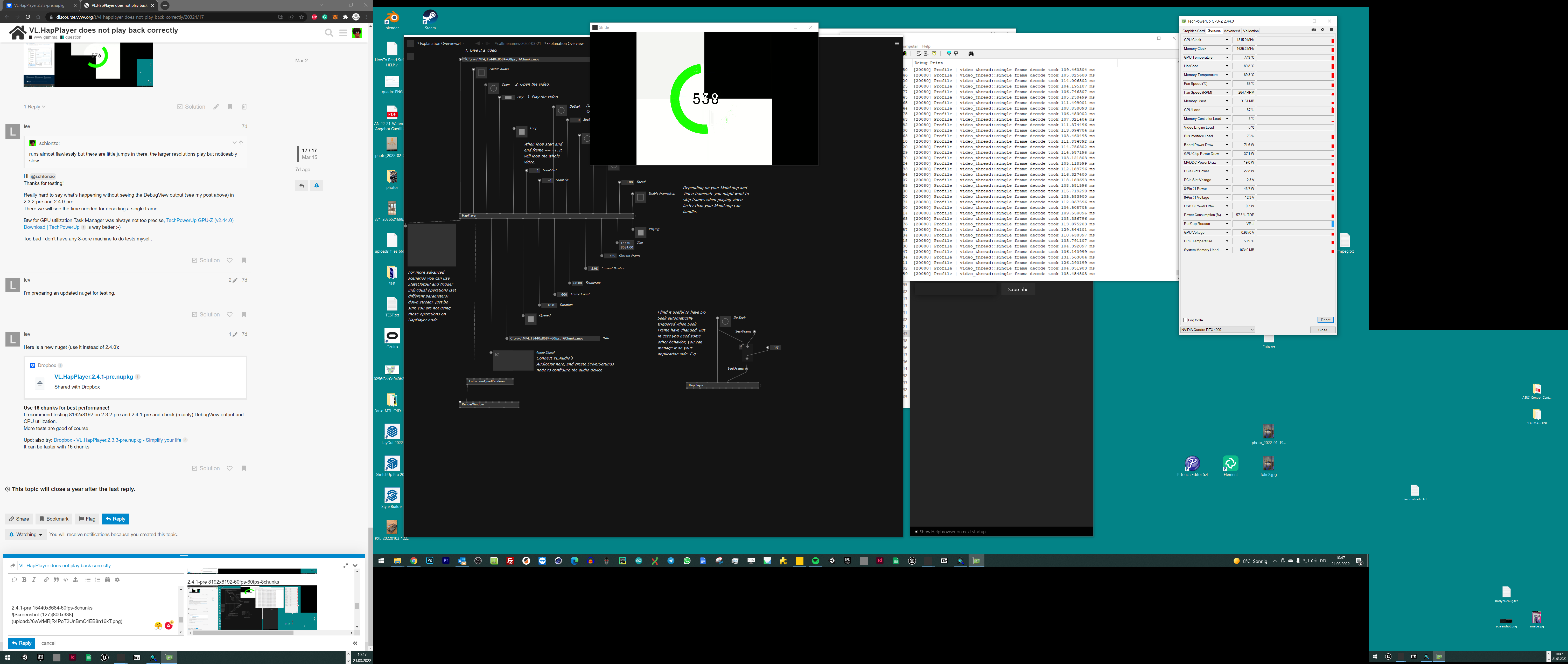The height and width of the screenshot is (664, 1568).
Task: Click Spotify icon in the taskbar
Action: pos(816,561)
